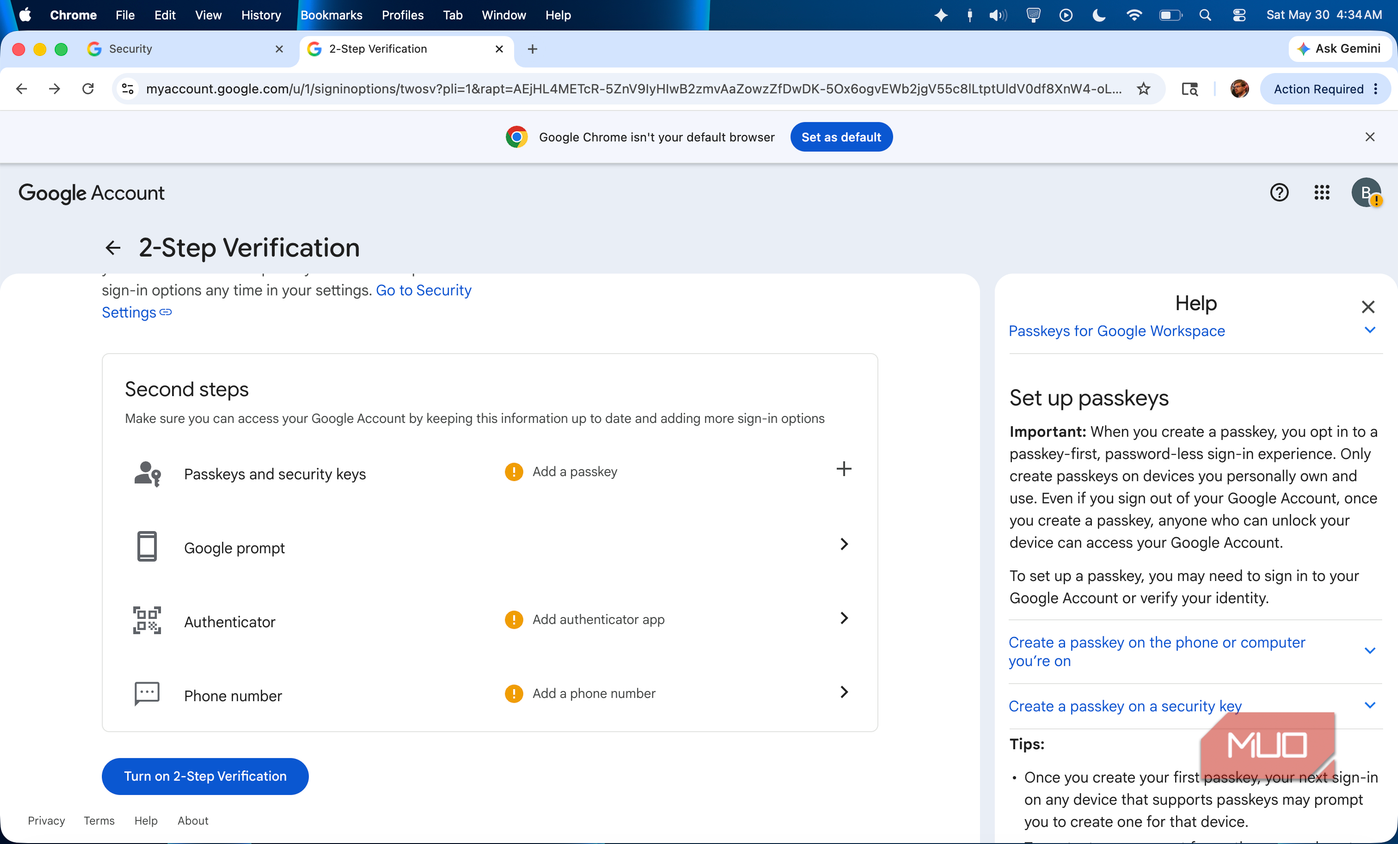Open the About footer link

point(193,821)
